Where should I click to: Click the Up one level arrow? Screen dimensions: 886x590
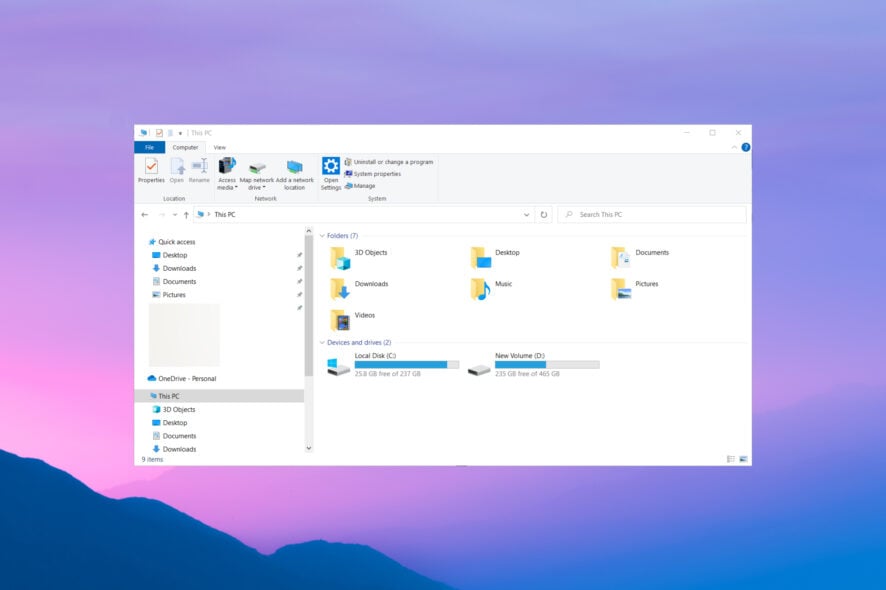pyautogui.click(x=186, y=215)
